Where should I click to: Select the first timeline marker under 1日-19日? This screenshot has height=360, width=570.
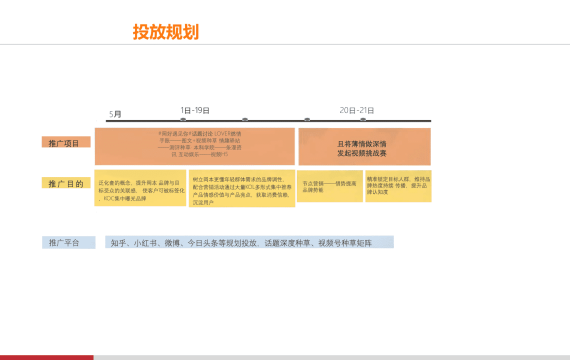183,119
